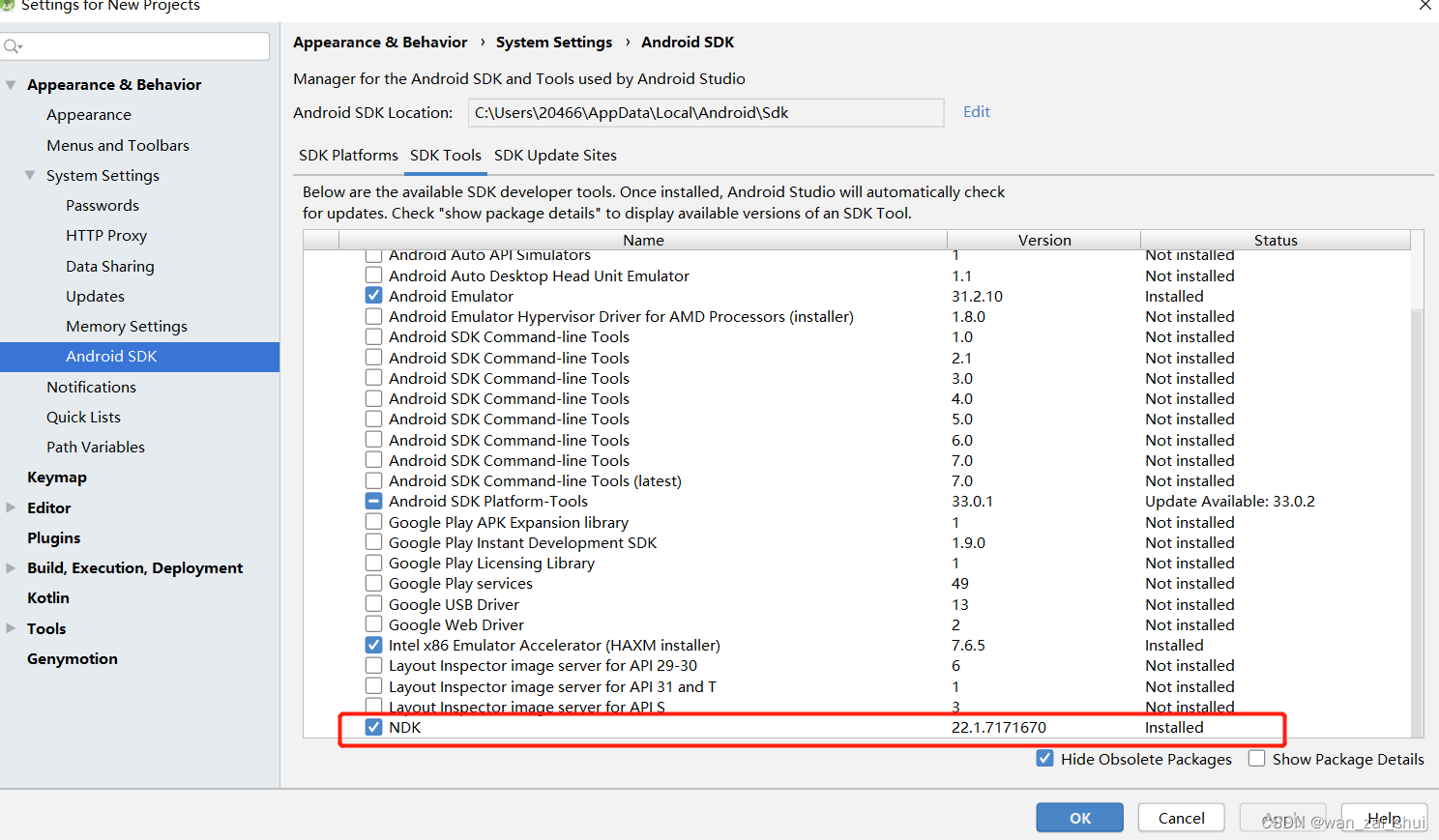Click Android Emulator version 31.2.10

point(977,296)
